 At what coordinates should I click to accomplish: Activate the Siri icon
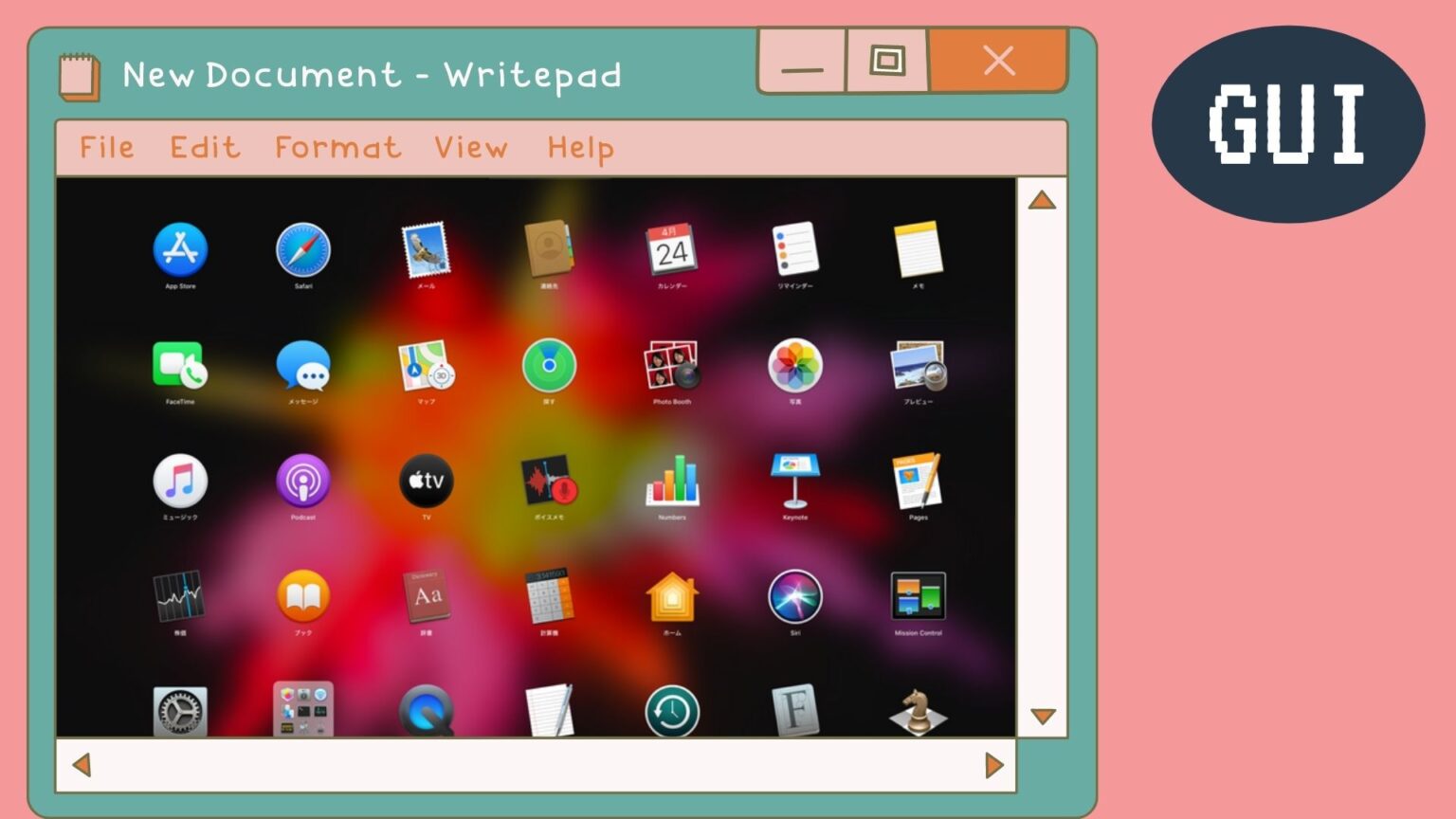click(795, 596)
